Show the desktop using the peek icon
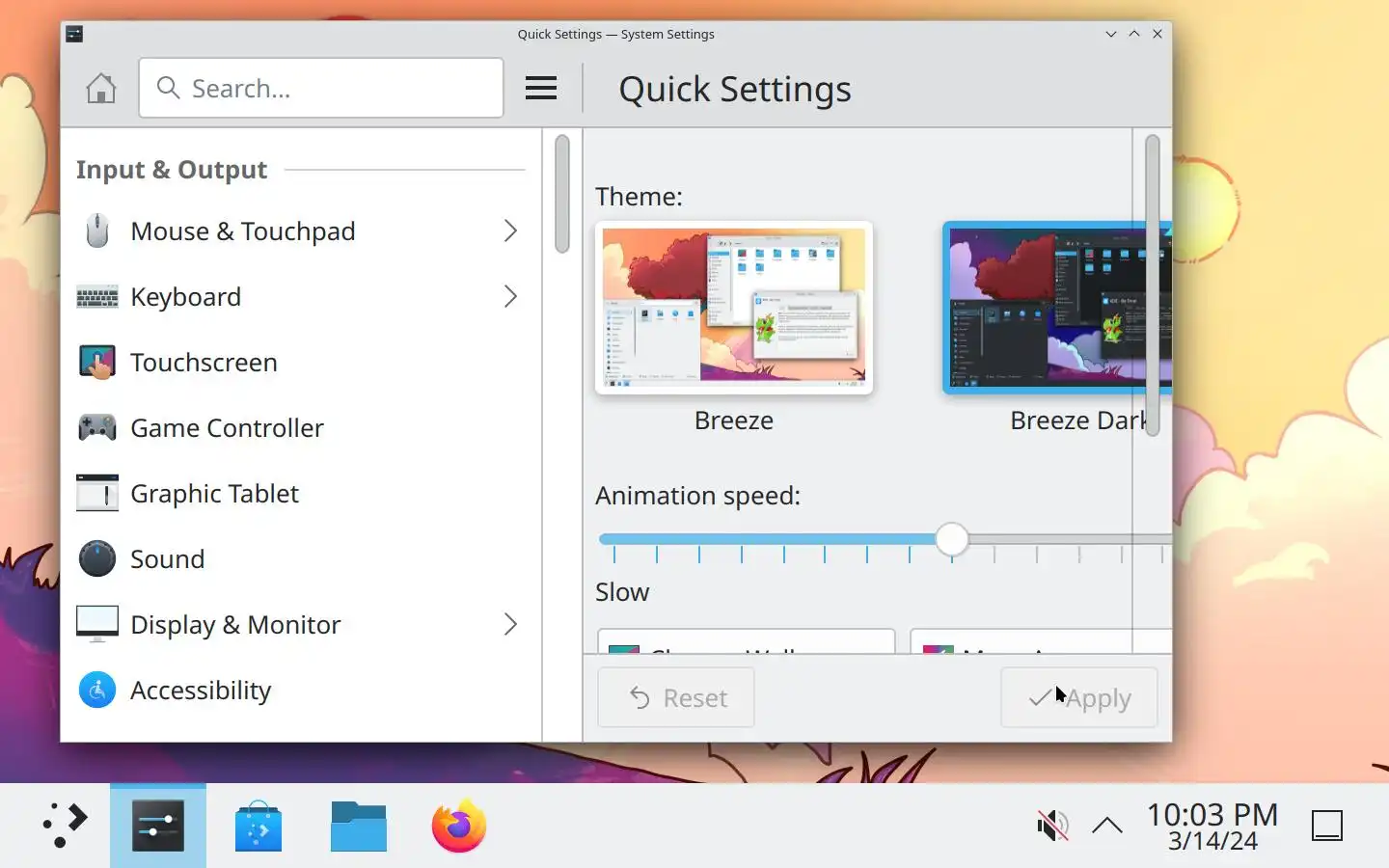1389x868 pixels. (x=1327, y=826)
